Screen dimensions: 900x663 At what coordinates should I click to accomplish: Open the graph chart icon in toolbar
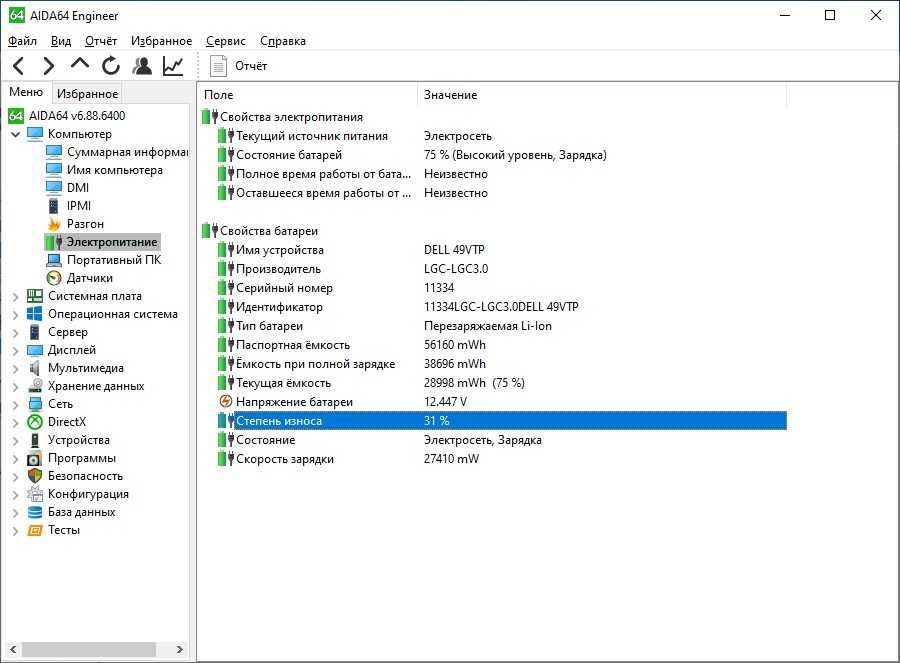(173, 66)
